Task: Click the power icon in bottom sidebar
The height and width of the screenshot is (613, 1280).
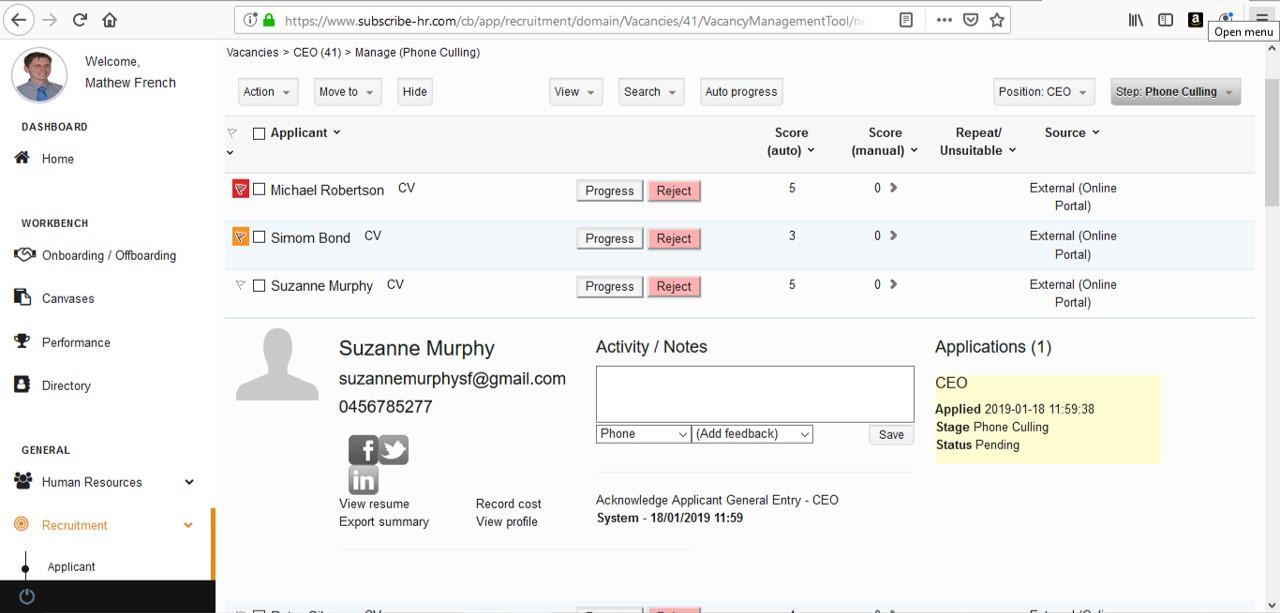Action: click(27, 596)
